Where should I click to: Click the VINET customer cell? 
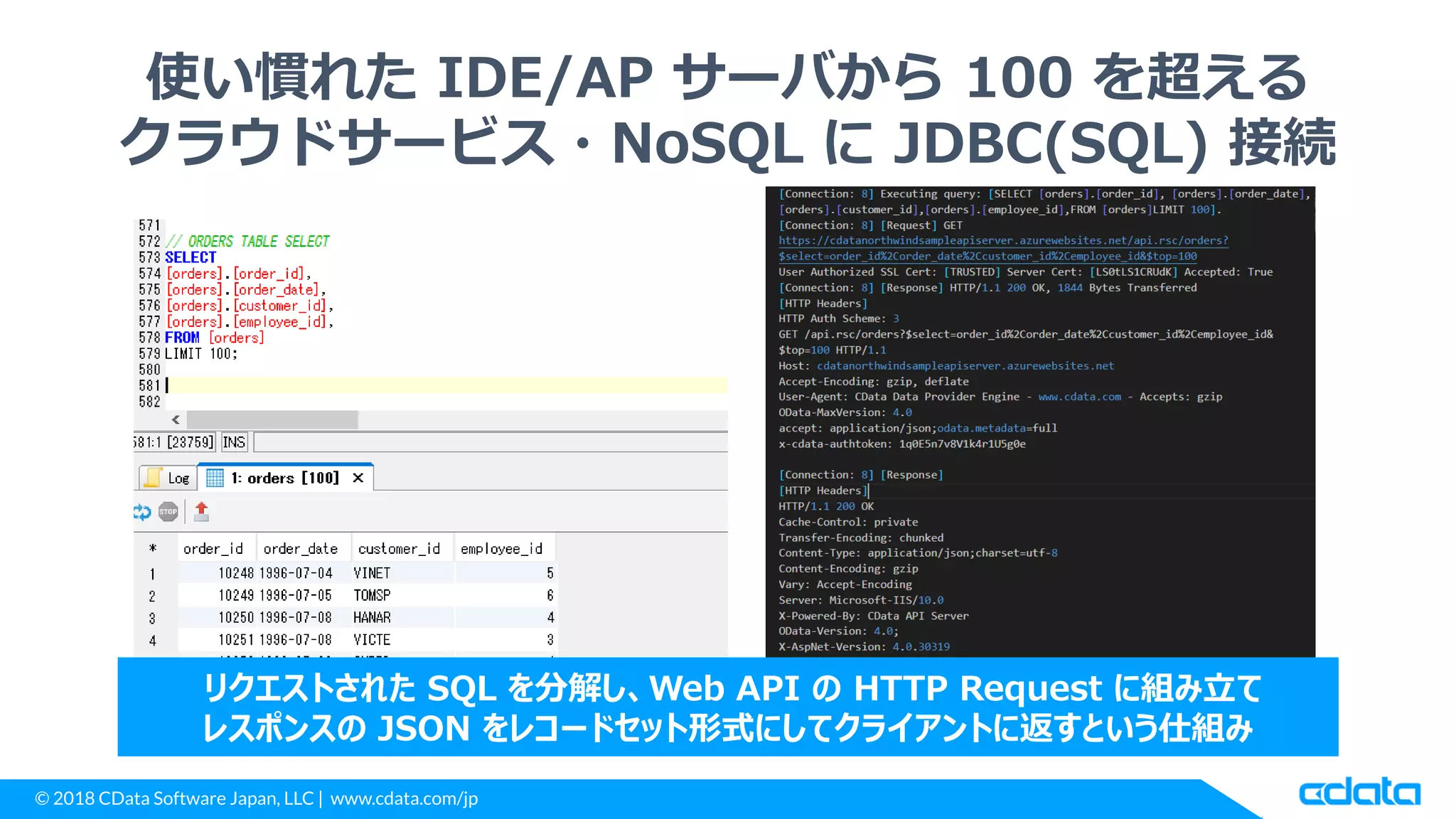(372, 573)
